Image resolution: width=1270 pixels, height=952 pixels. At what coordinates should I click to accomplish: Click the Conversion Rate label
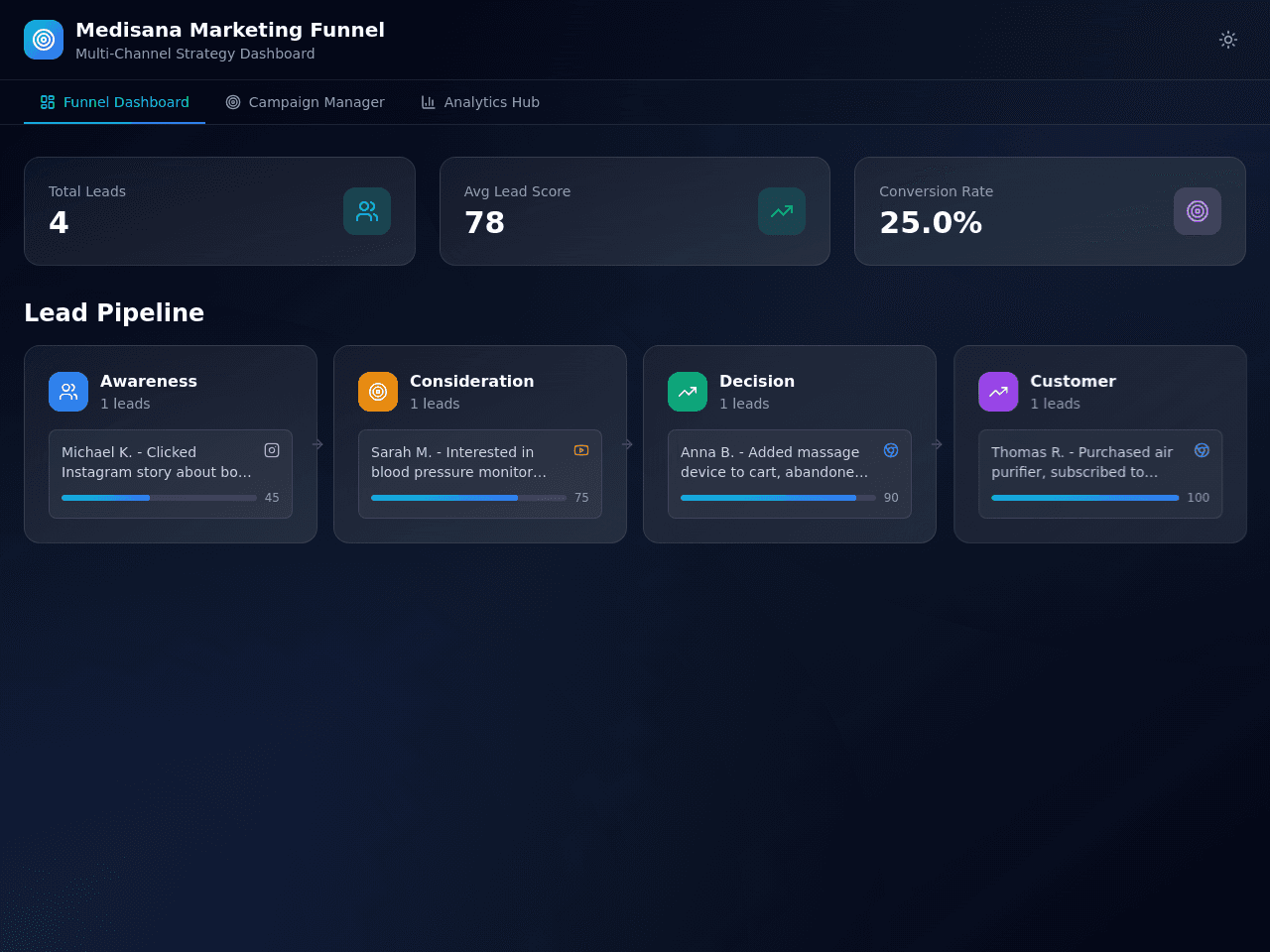click(936, 191)
